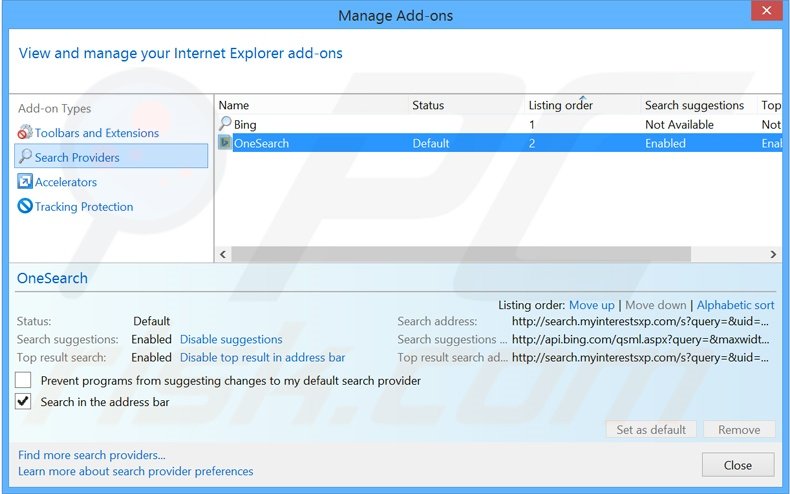Open Tracking Protection add-on type

(x=84, y=207)
